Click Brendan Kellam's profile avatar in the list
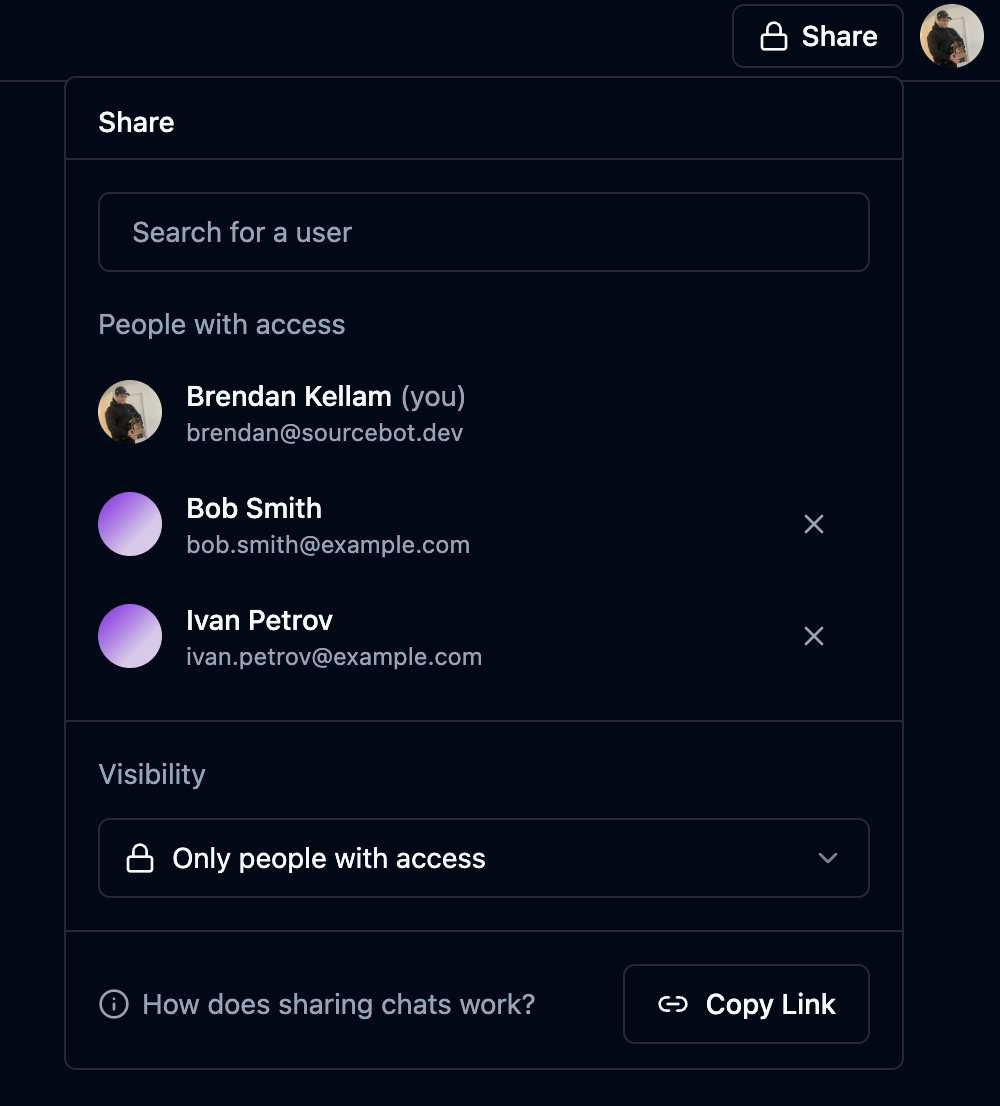The image size is (1000, 1106). (129, 411)
